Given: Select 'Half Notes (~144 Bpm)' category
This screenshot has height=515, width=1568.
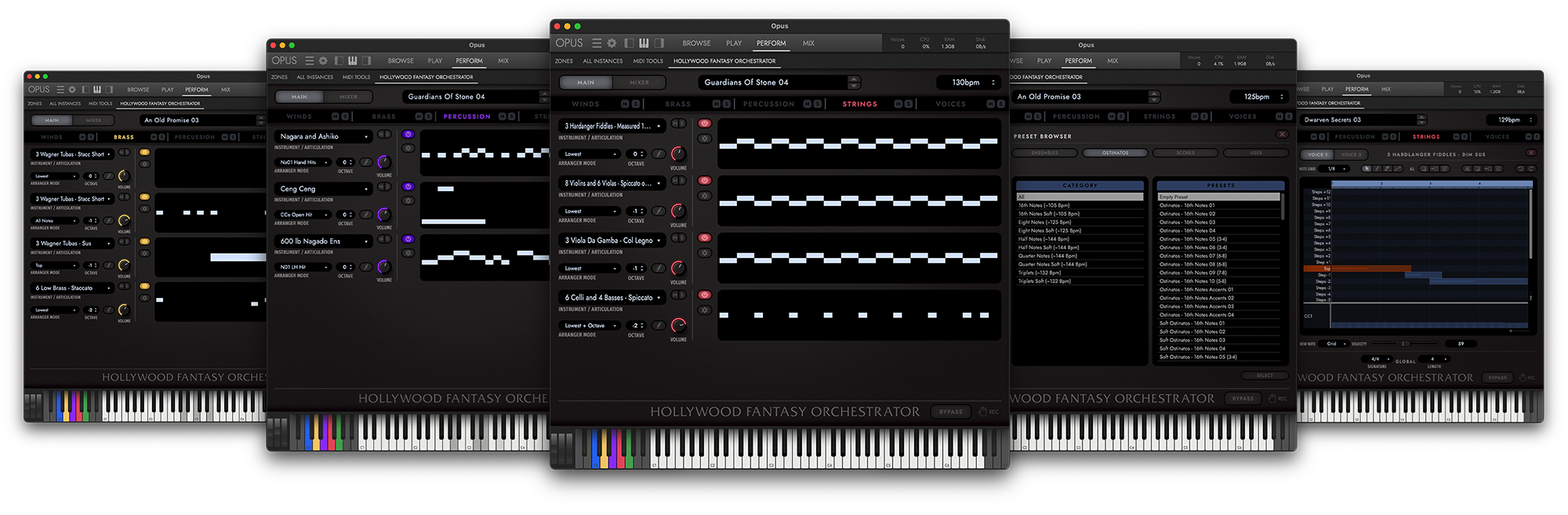Looking at the screenshot, I should [x=1079, y=239].
